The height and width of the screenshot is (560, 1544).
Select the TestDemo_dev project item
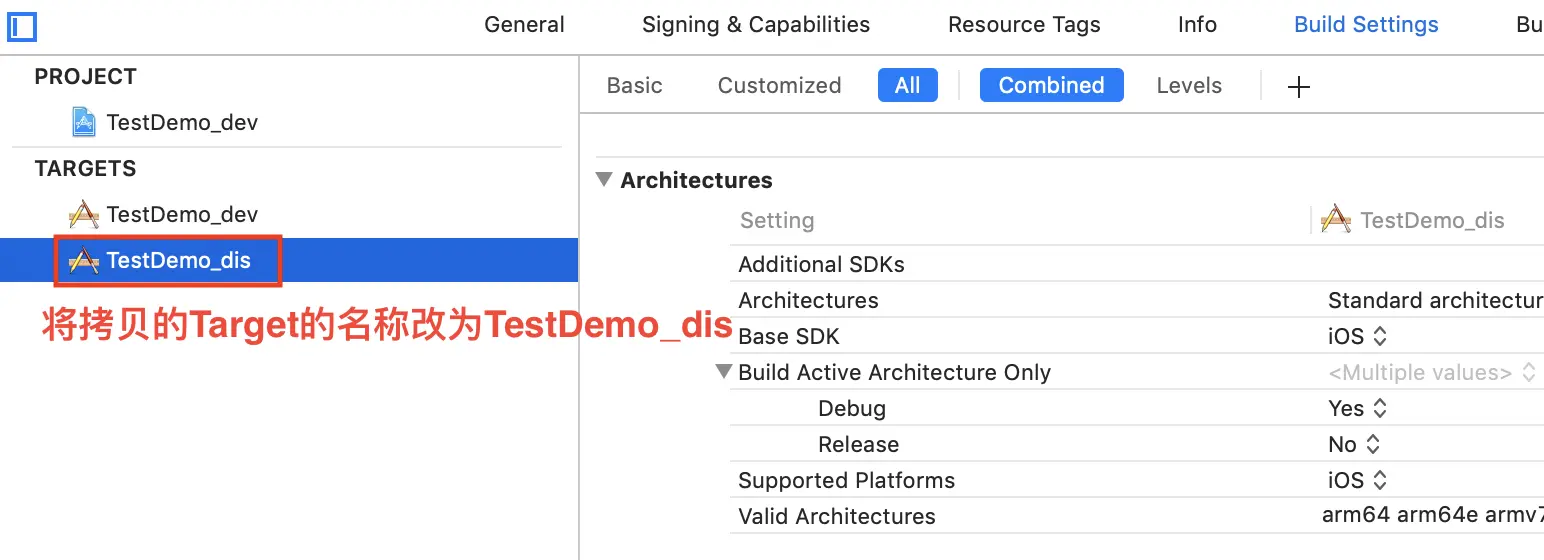click(182, 122)
